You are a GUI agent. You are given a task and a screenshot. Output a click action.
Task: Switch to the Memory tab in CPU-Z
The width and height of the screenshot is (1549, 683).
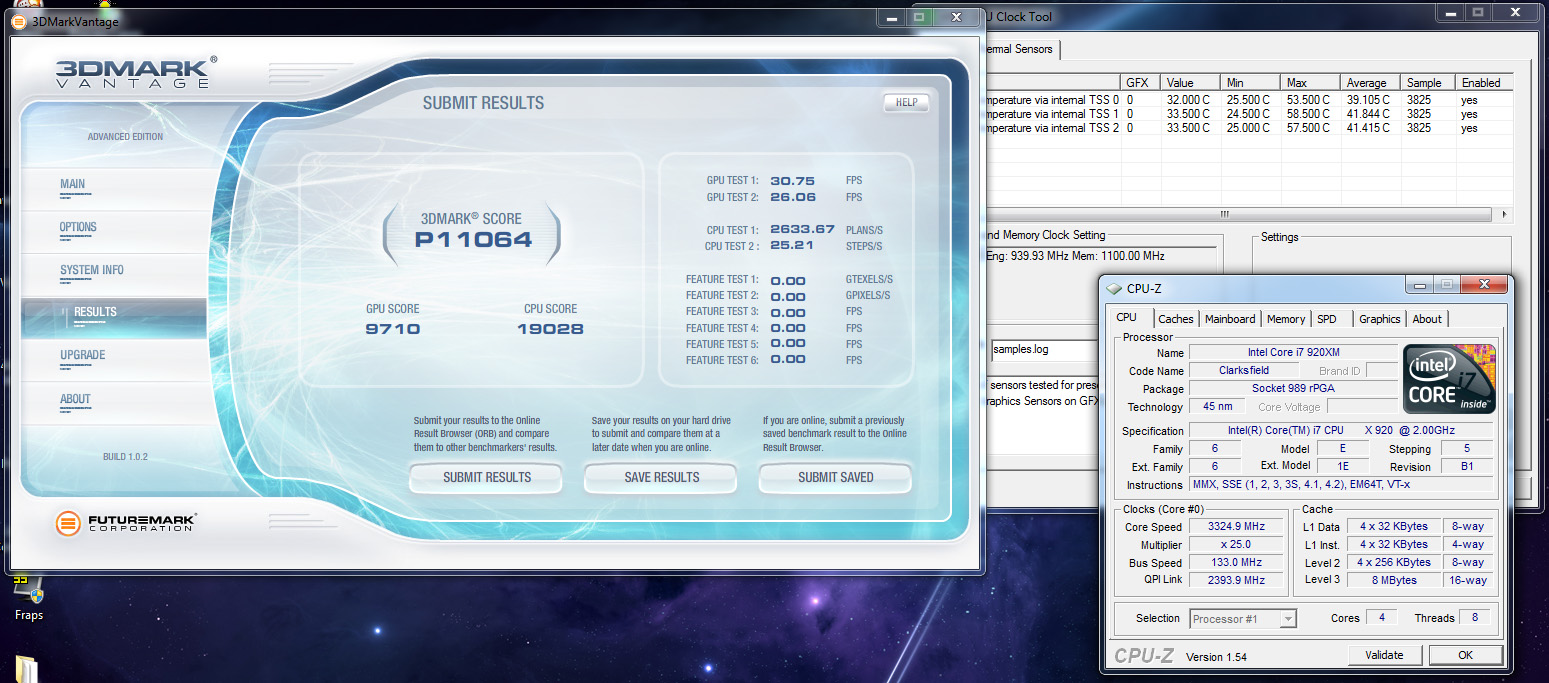[x=1286, y=319]
